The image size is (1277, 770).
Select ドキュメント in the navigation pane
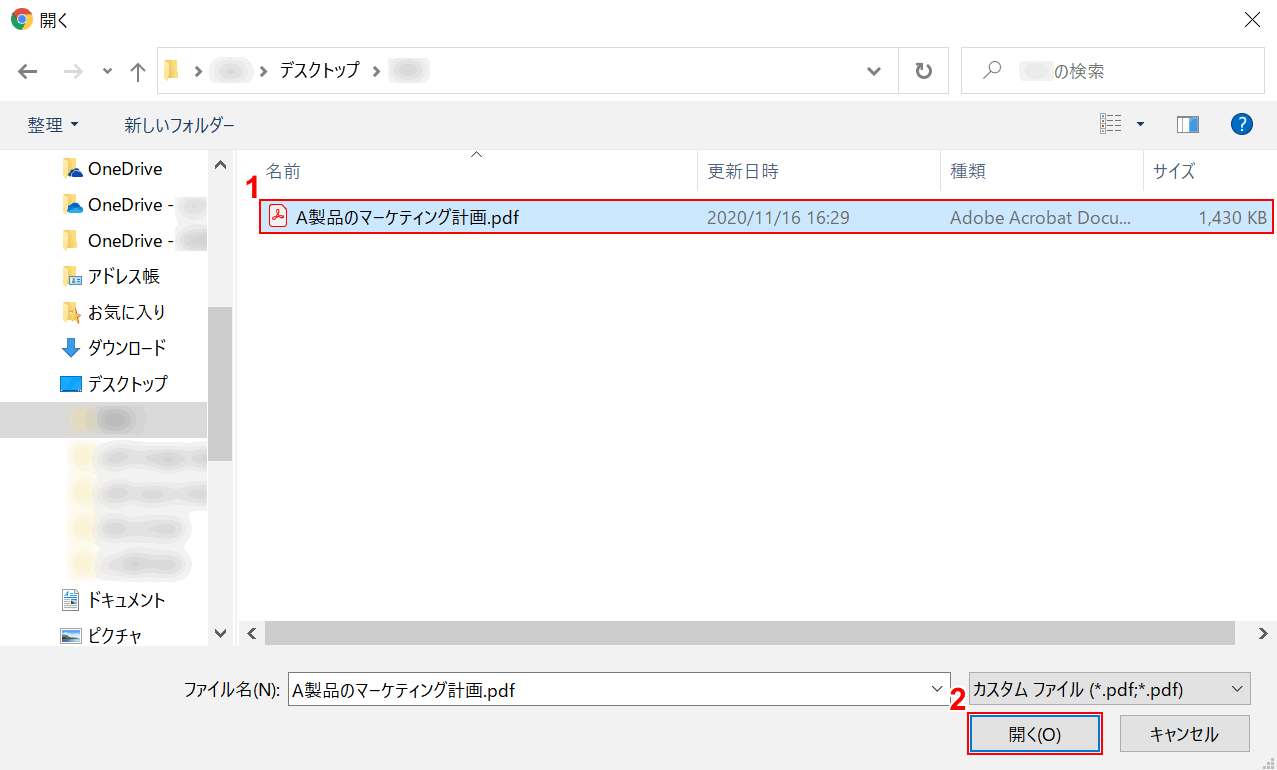126,600
